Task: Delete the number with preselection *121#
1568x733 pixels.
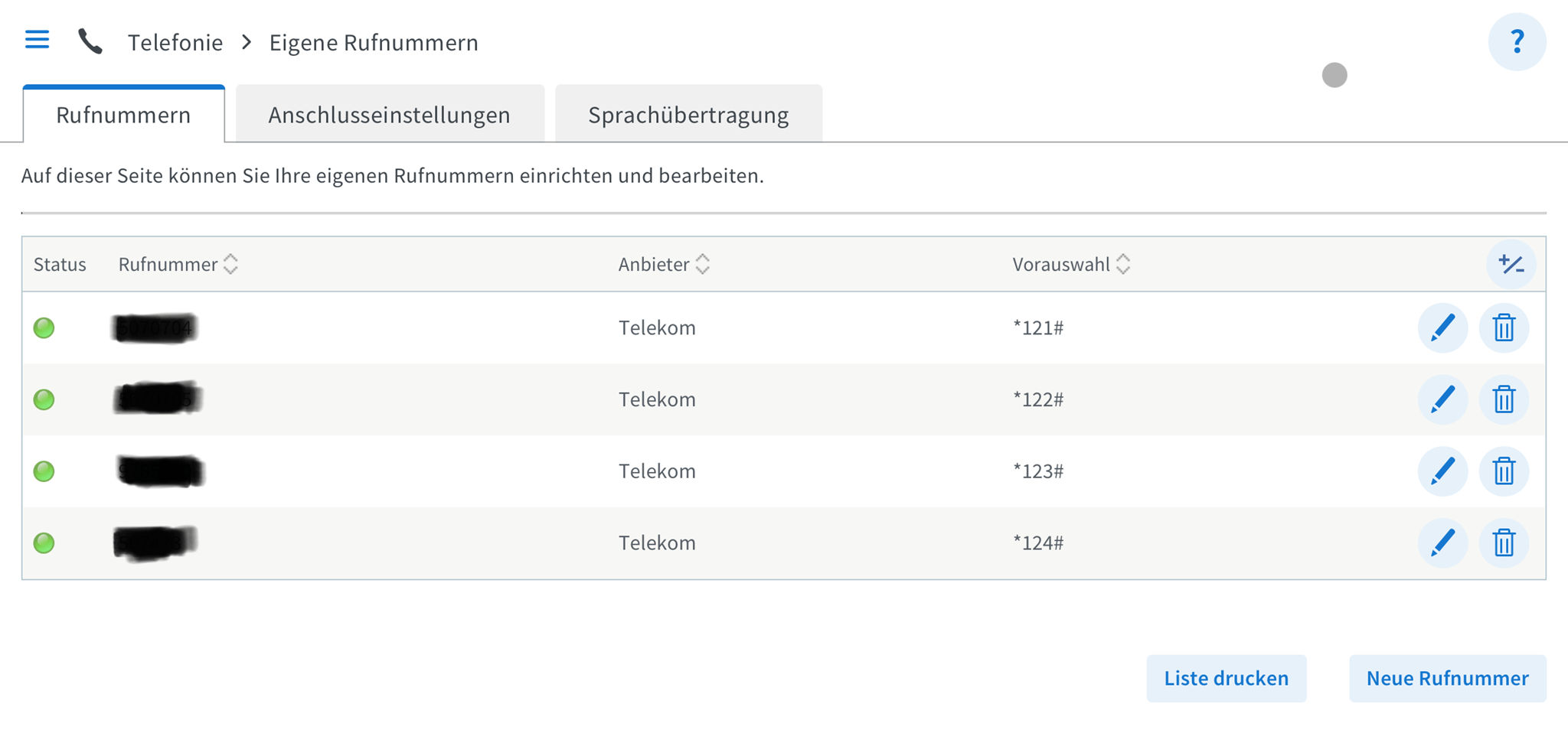Action: (x=1504, y=328)
